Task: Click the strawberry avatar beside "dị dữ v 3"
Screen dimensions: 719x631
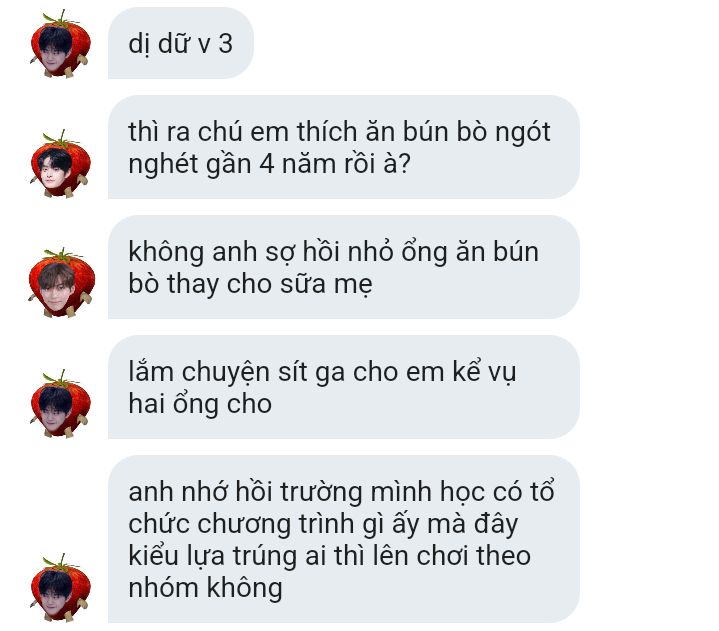Action: coord(61,44)
